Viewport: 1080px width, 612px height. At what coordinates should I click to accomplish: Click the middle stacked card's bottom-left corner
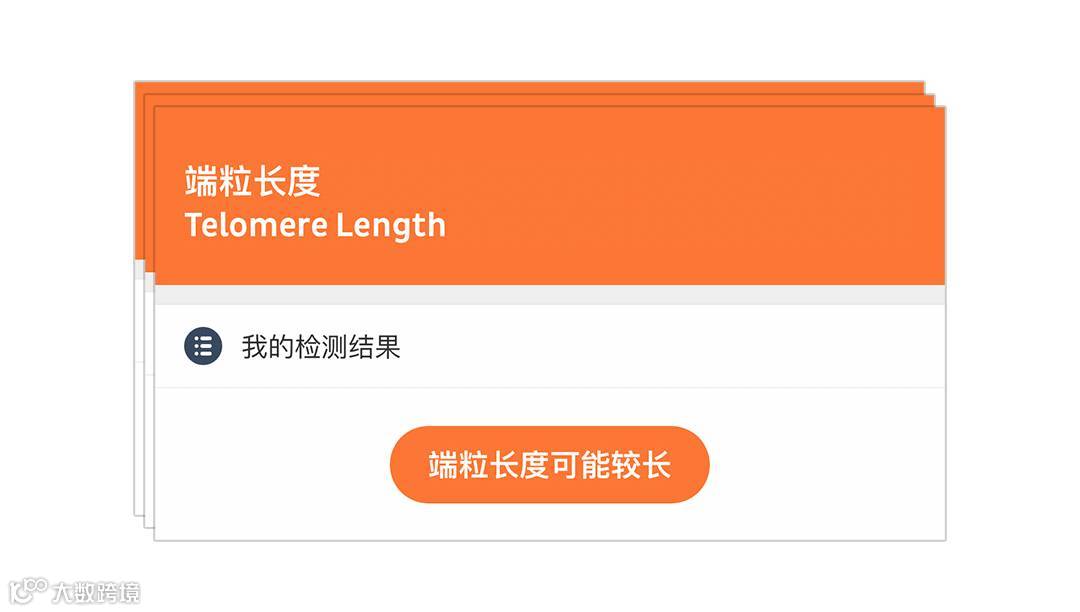(148, 525)
